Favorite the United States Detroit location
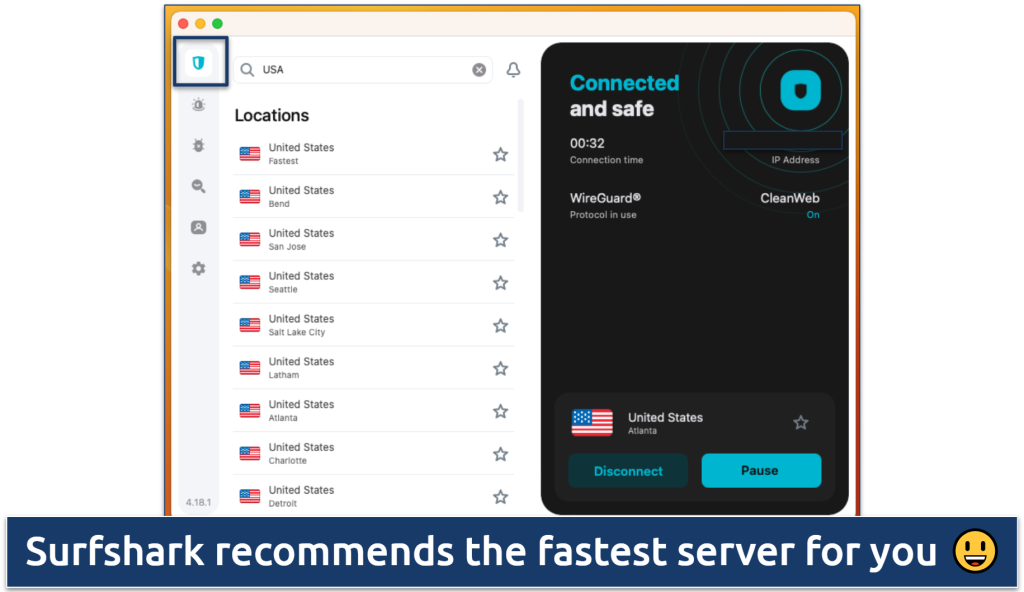 point(500,497)
